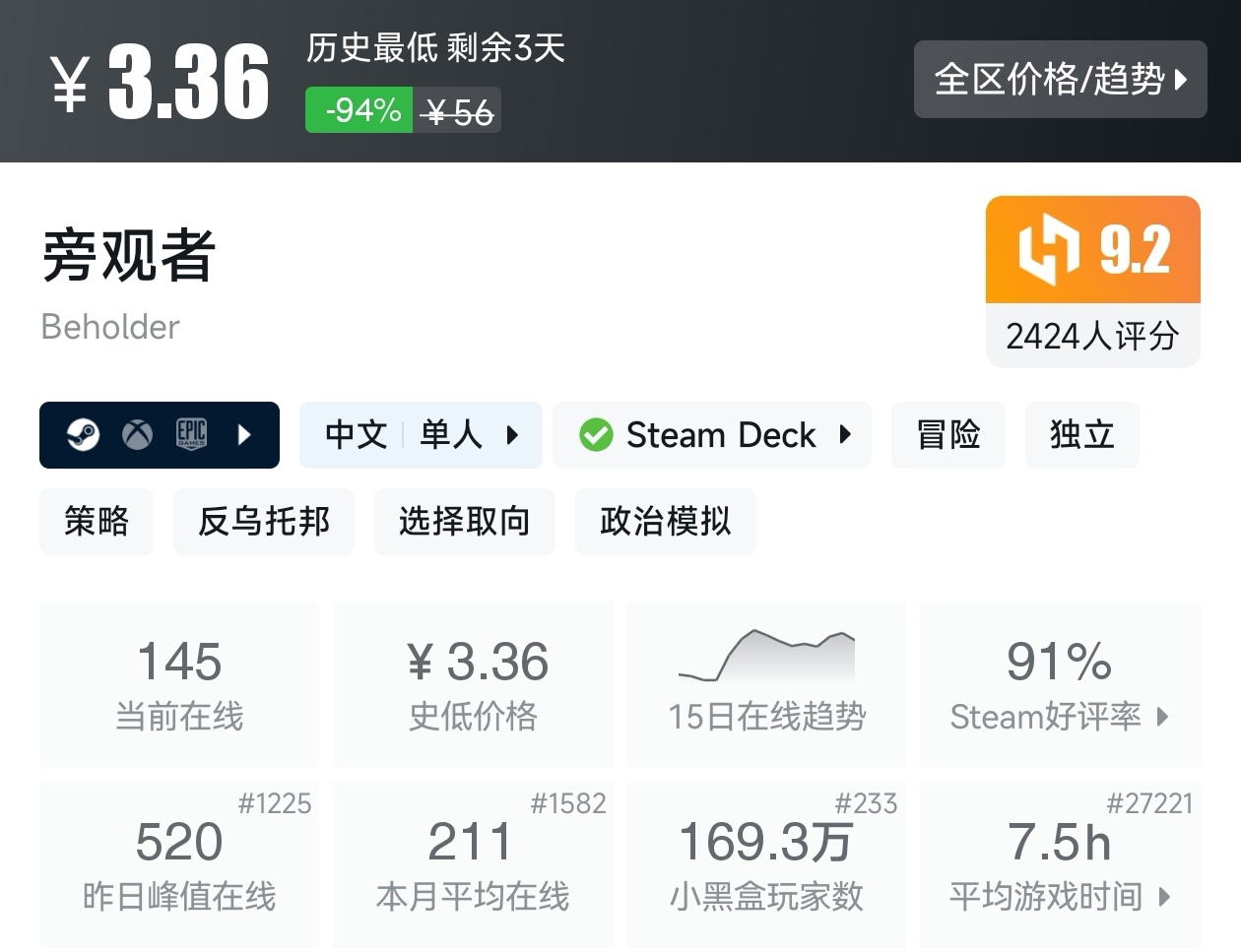Select the 冒险 genre tag

[x=947, y=434]
